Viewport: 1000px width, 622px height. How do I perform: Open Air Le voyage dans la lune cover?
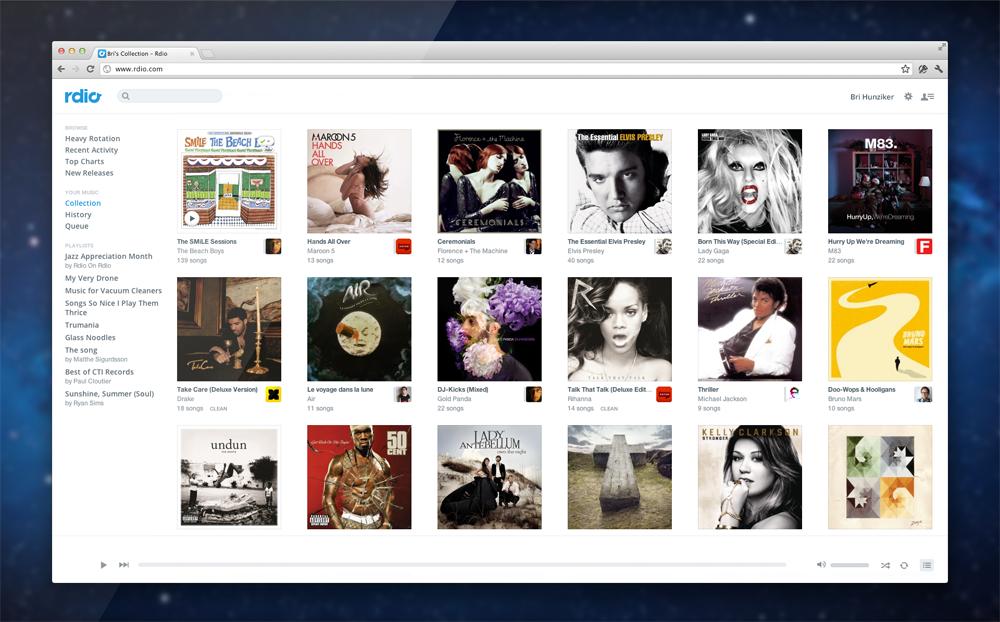coord(359,329)
